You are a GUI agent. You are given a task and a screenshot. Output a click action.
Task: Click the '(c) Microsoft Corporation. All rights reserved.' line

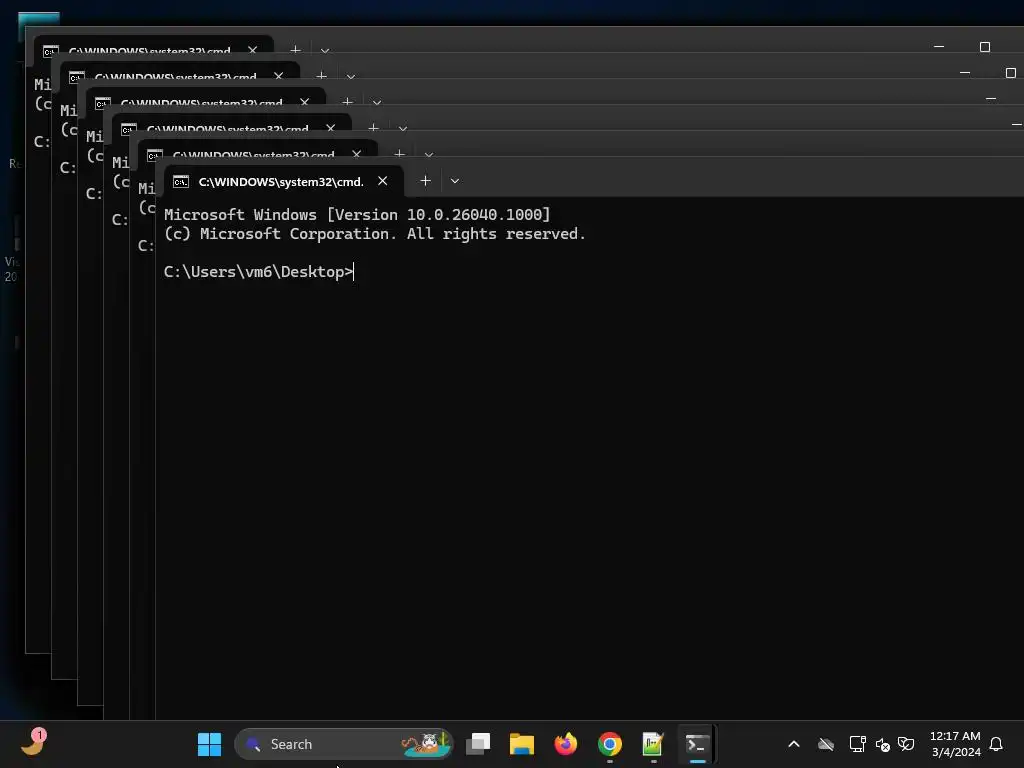pyautogui.click(x=375, y=234)
